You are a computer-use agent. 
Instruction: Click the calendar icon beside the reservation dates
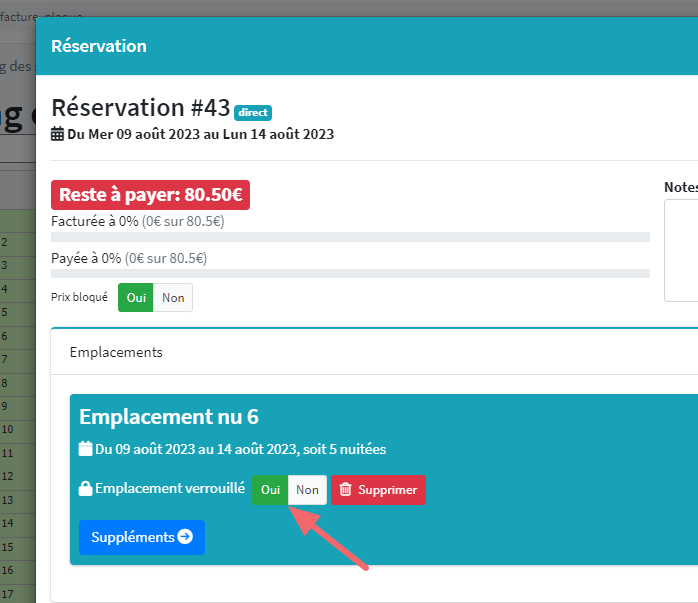point(58,134)
